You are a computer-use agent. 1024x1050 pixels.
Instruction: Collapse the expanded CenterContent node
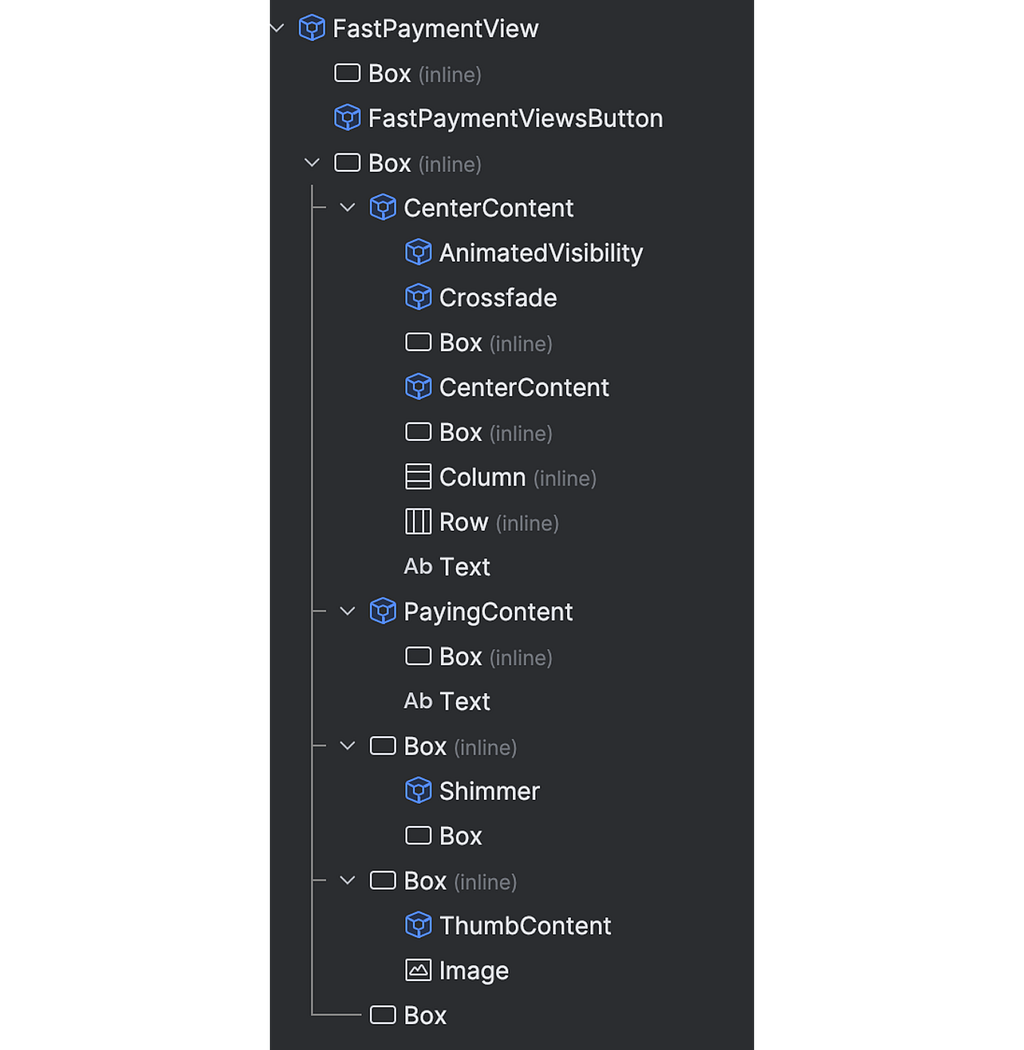point(347,208)
